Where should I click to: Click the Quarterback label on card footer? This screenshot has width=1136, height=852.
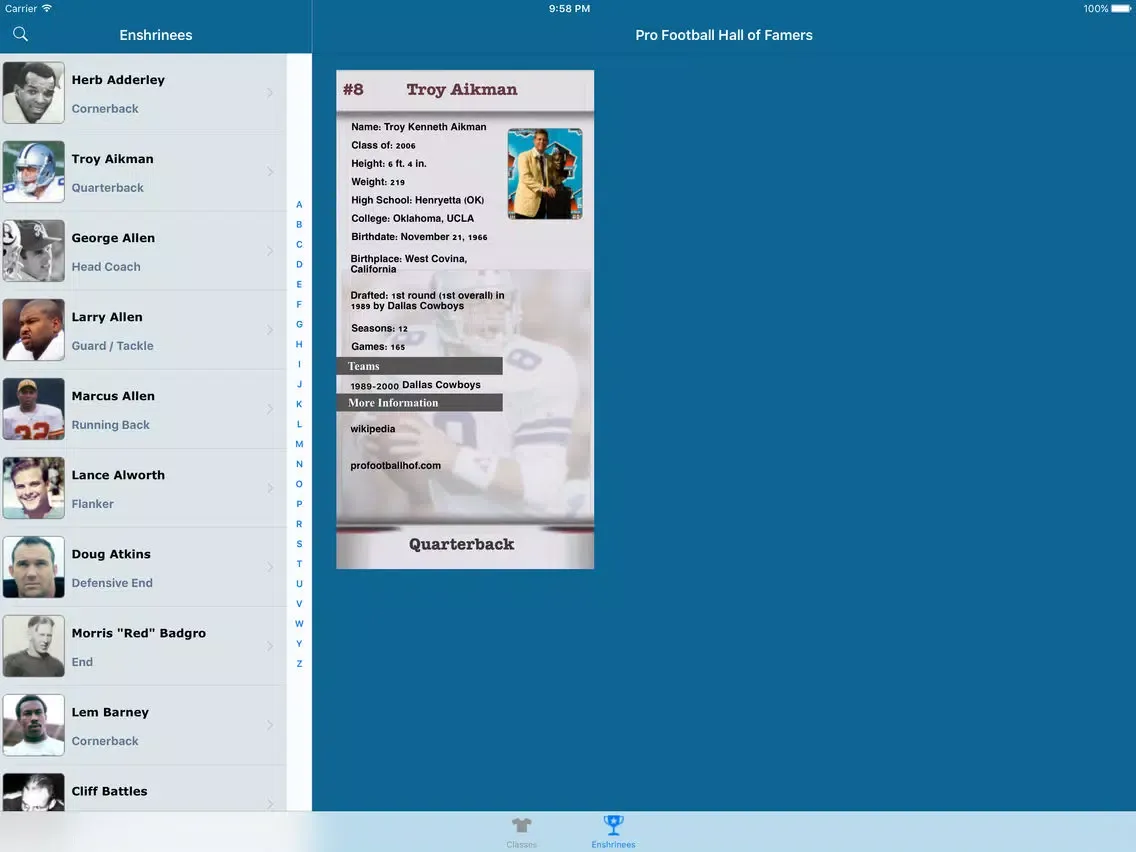click(x=462, y=544)
